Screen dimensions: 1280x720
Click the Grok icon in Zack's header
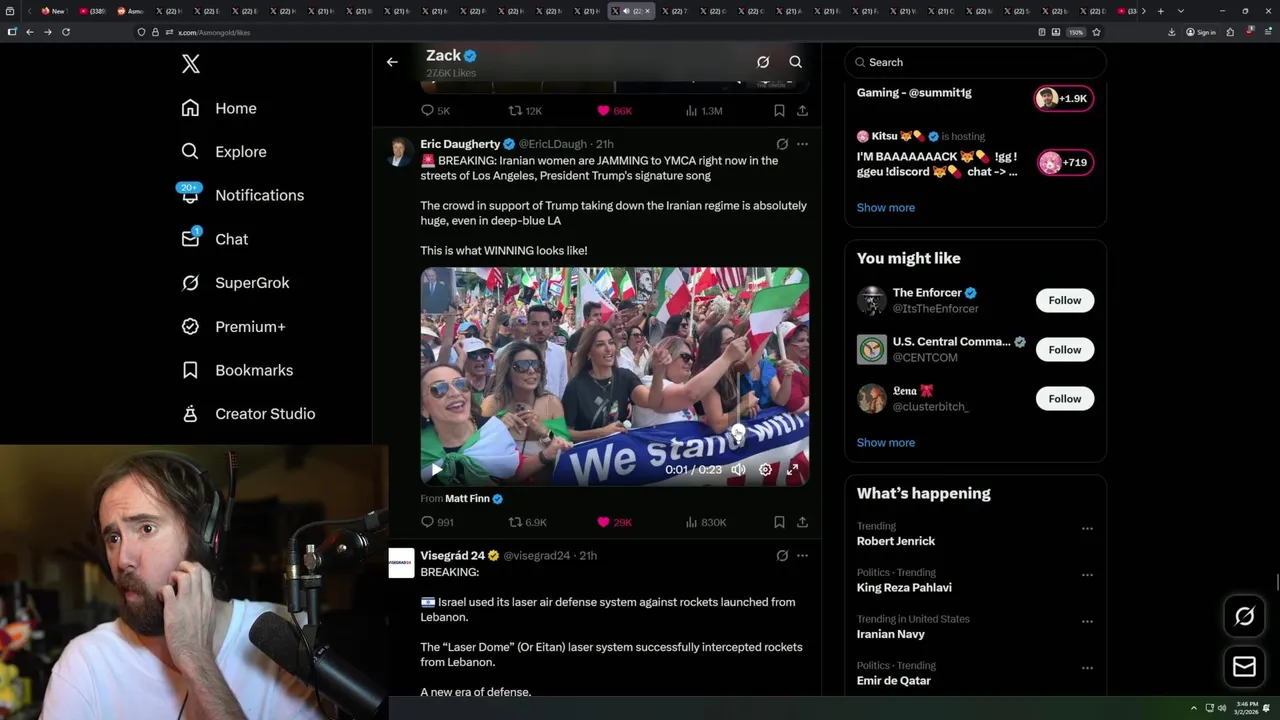pos(763,62)
